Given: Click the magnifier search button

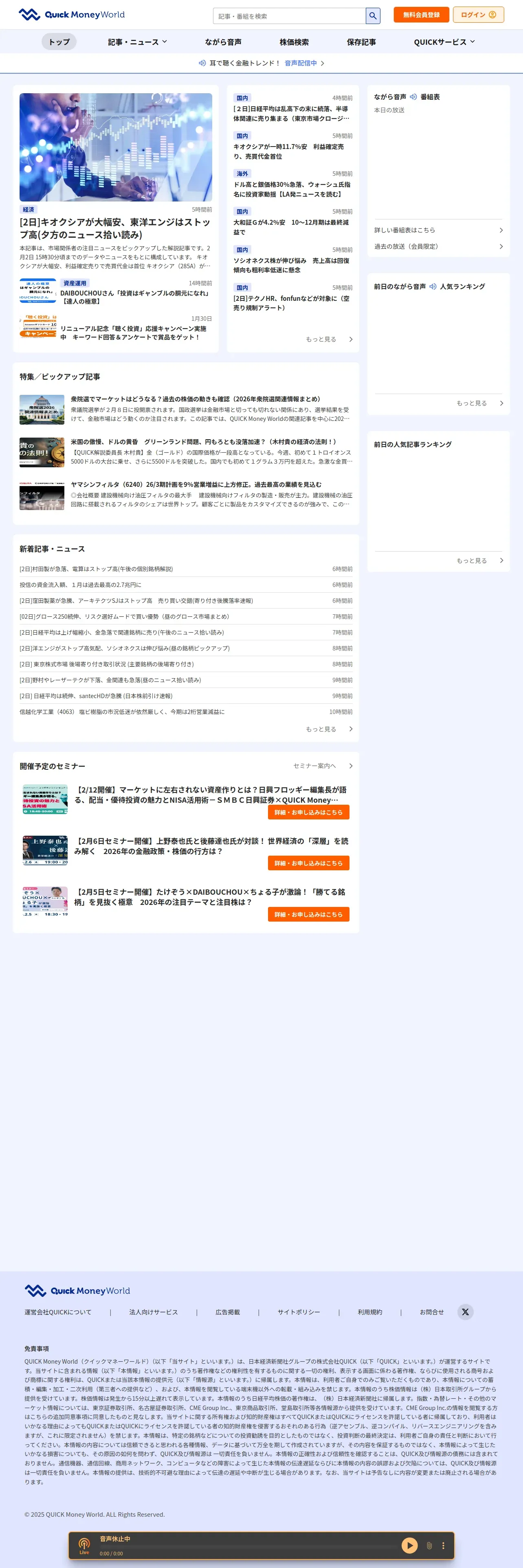Looking at the screenshot, I should click(x=373, y=16).
